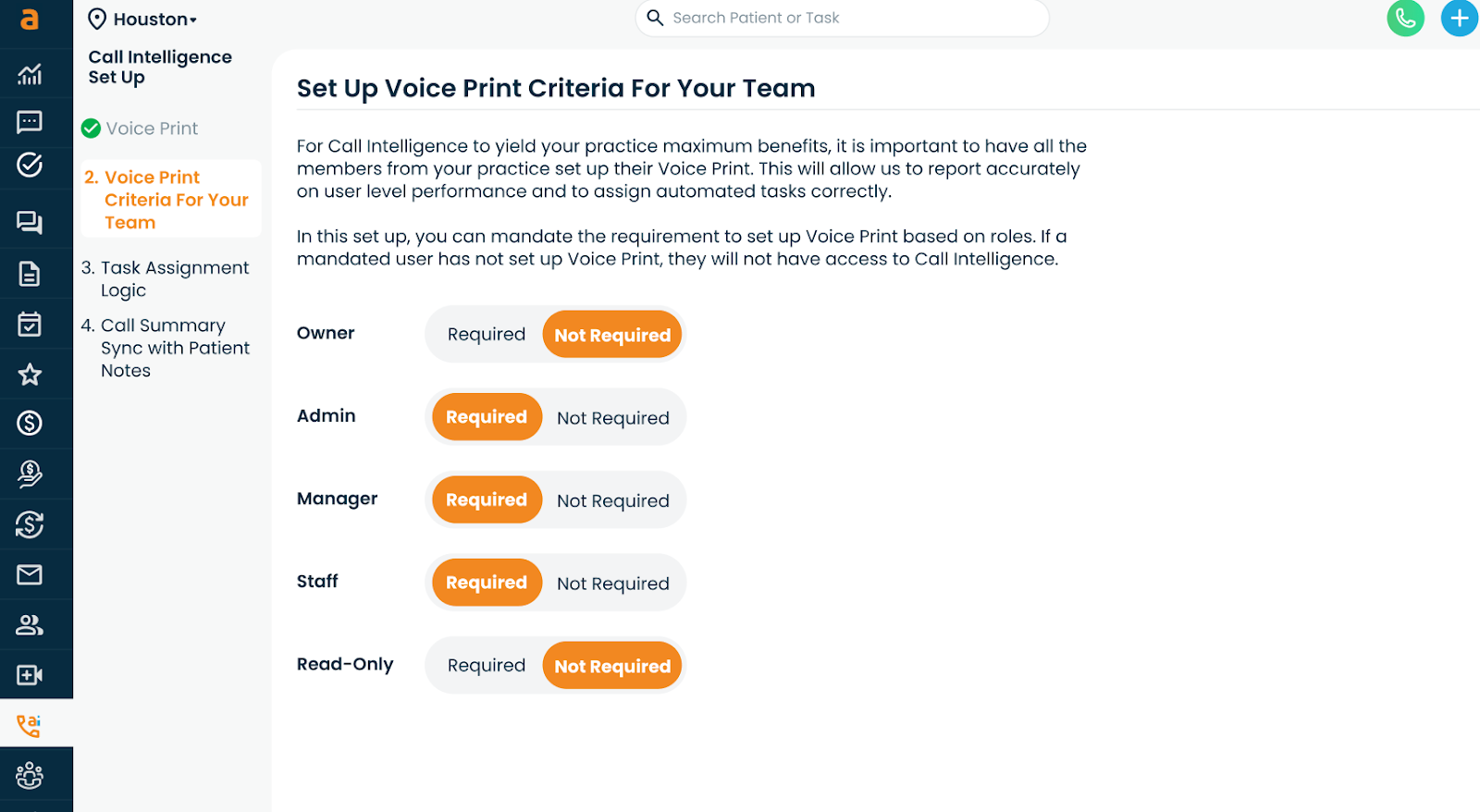The height and width of the screenshot is (812, 1480).
Task: Open the document icon in sidebar
Action: click(30, 274)
